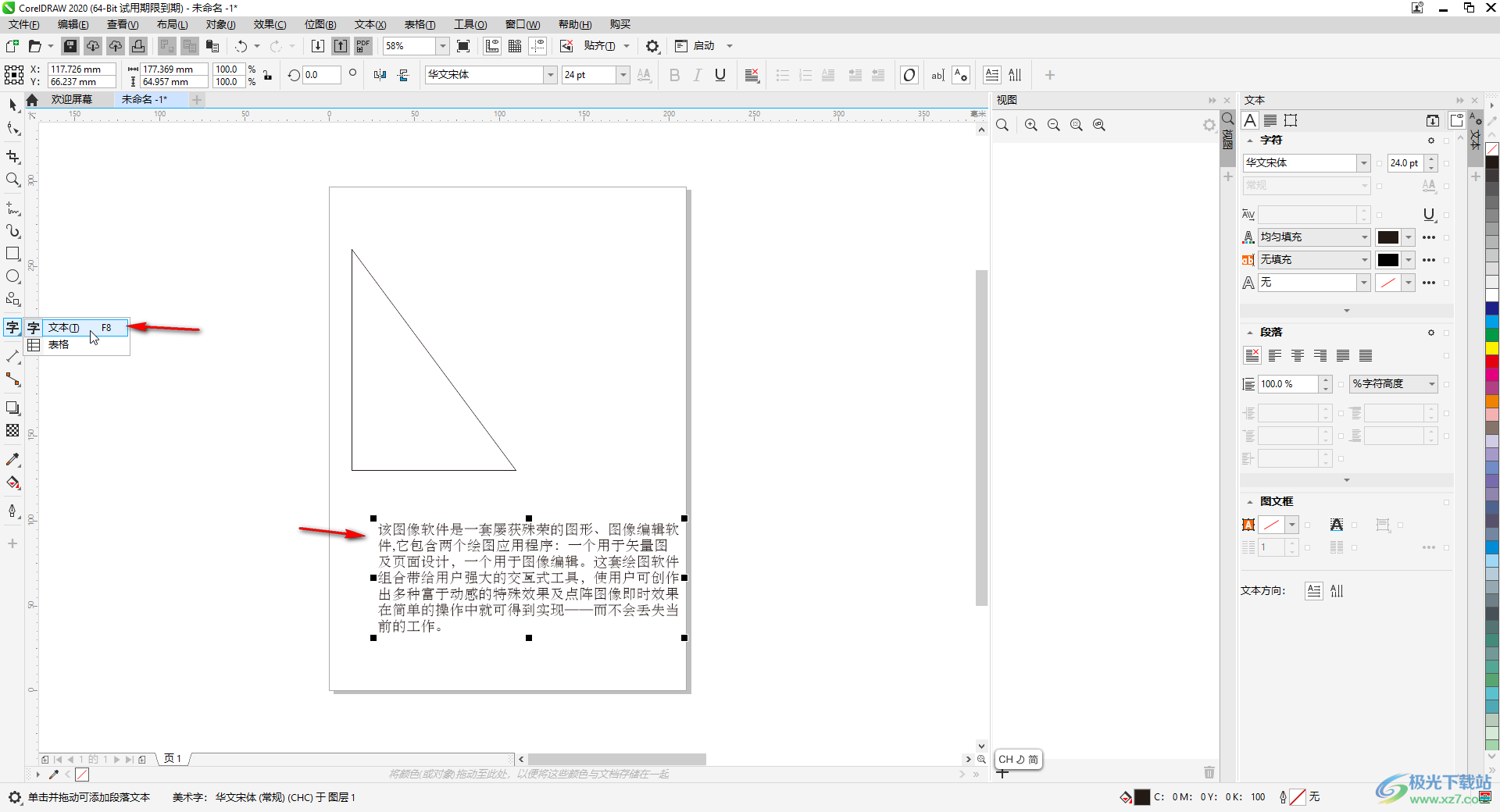Add a new document tab with plus
1500x812 pixels.
point(197,99)
